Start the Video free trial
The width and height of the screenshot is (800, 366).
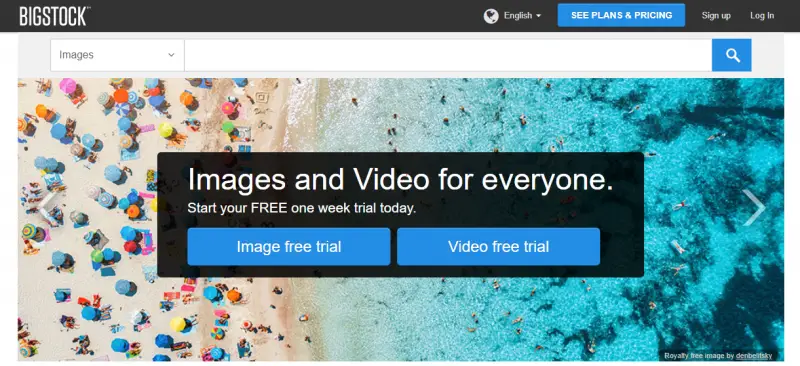(498, 247)
